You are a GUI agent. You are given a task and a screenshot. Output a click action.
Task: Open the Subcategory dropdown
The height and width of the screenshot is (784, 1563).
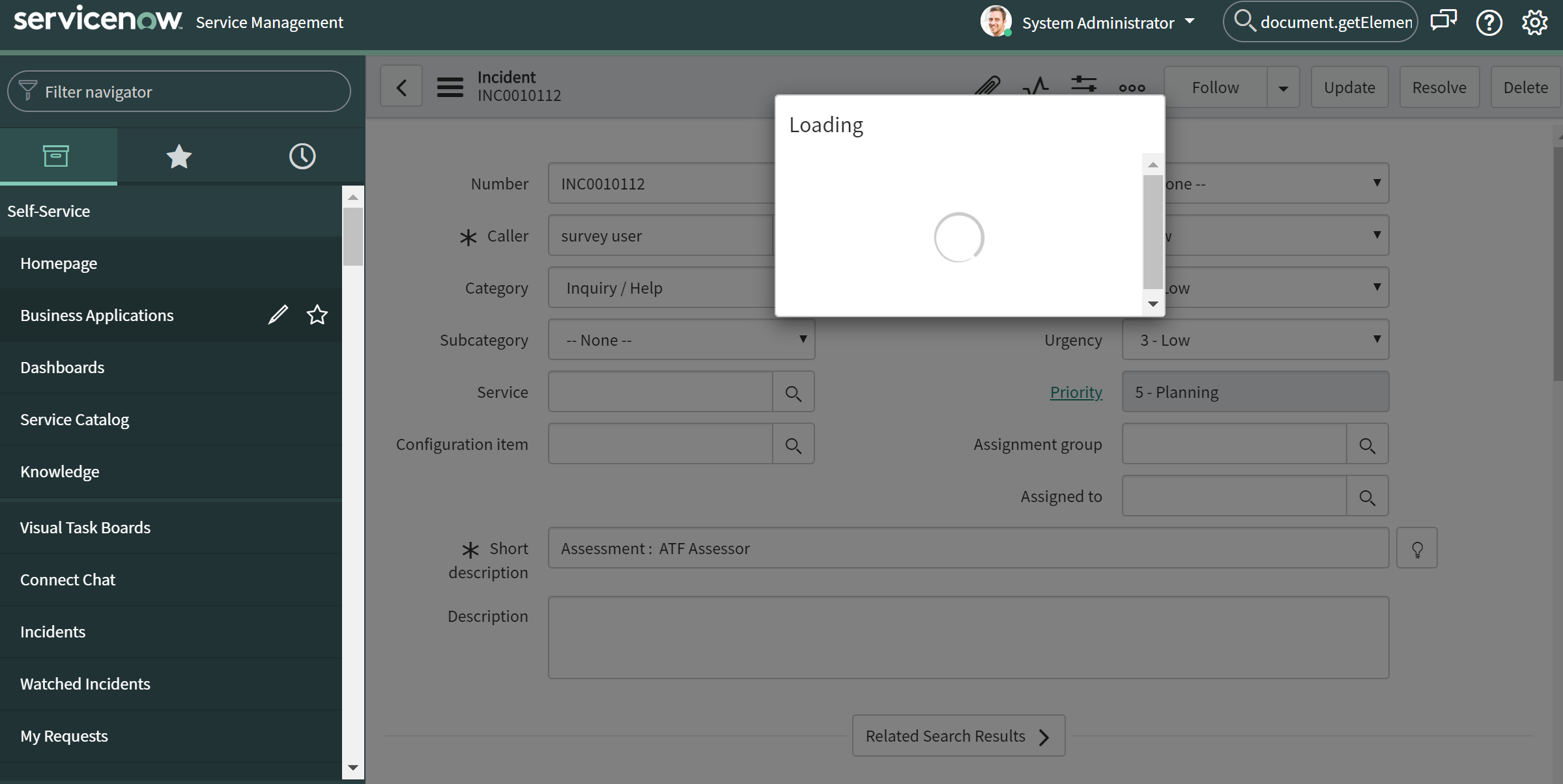pos(681,340)
